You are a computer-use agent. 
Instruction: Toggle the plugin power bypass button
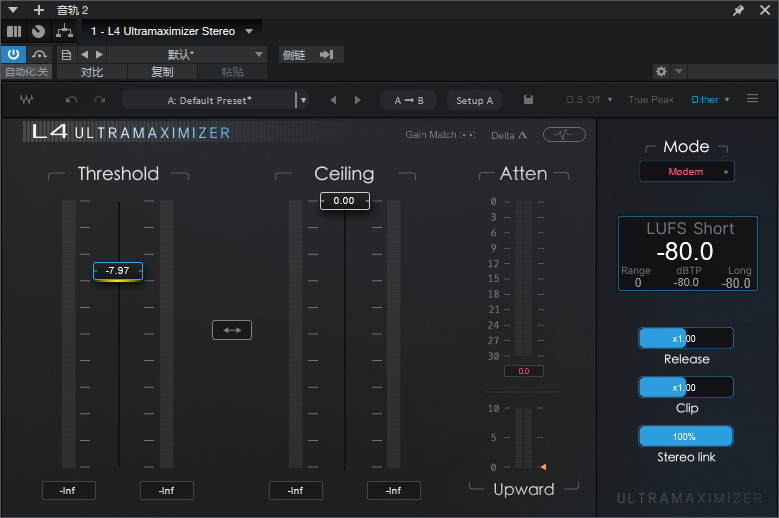tap(13, 54)
